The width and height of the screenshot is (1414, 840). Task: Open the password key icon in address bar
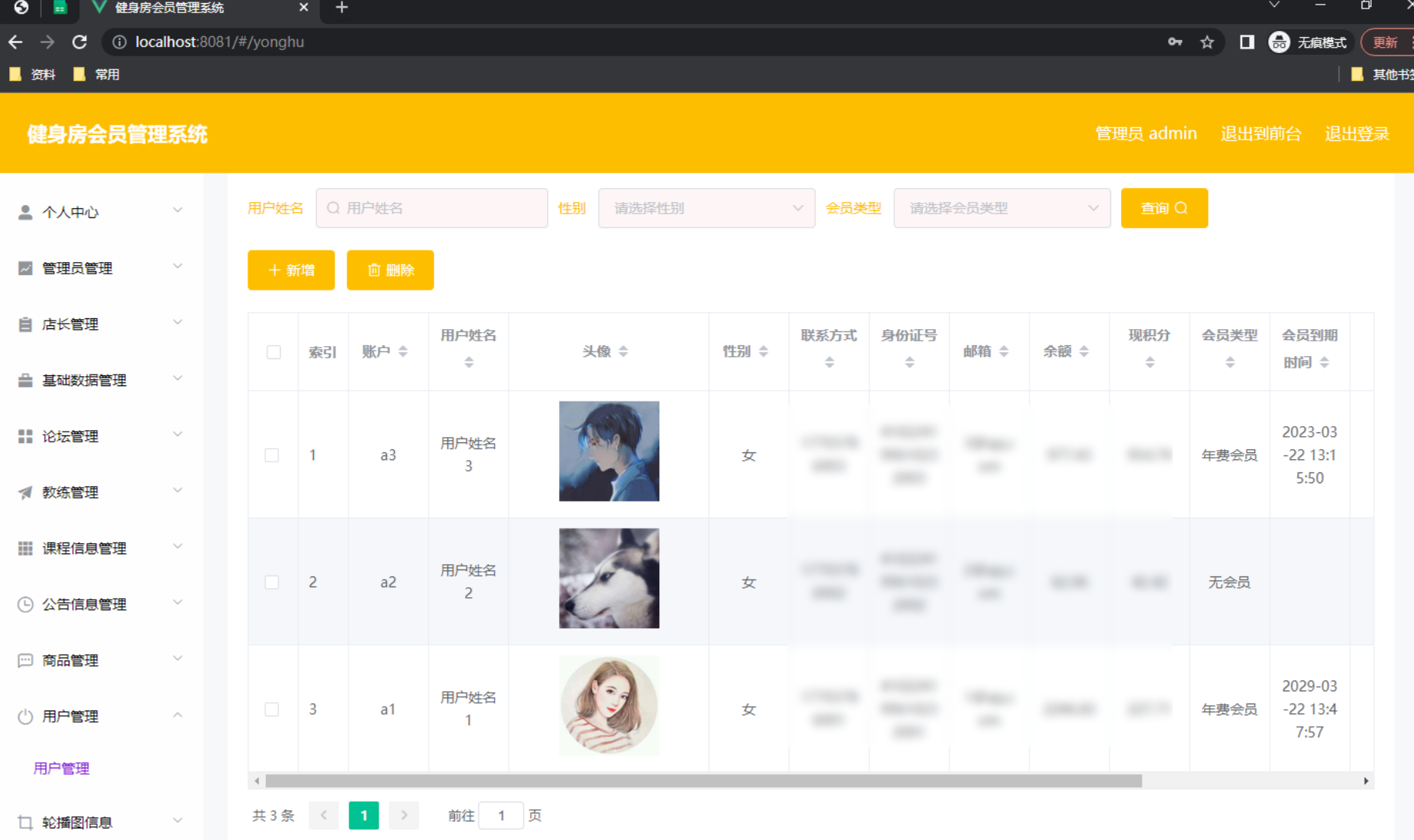(1175, 42)
